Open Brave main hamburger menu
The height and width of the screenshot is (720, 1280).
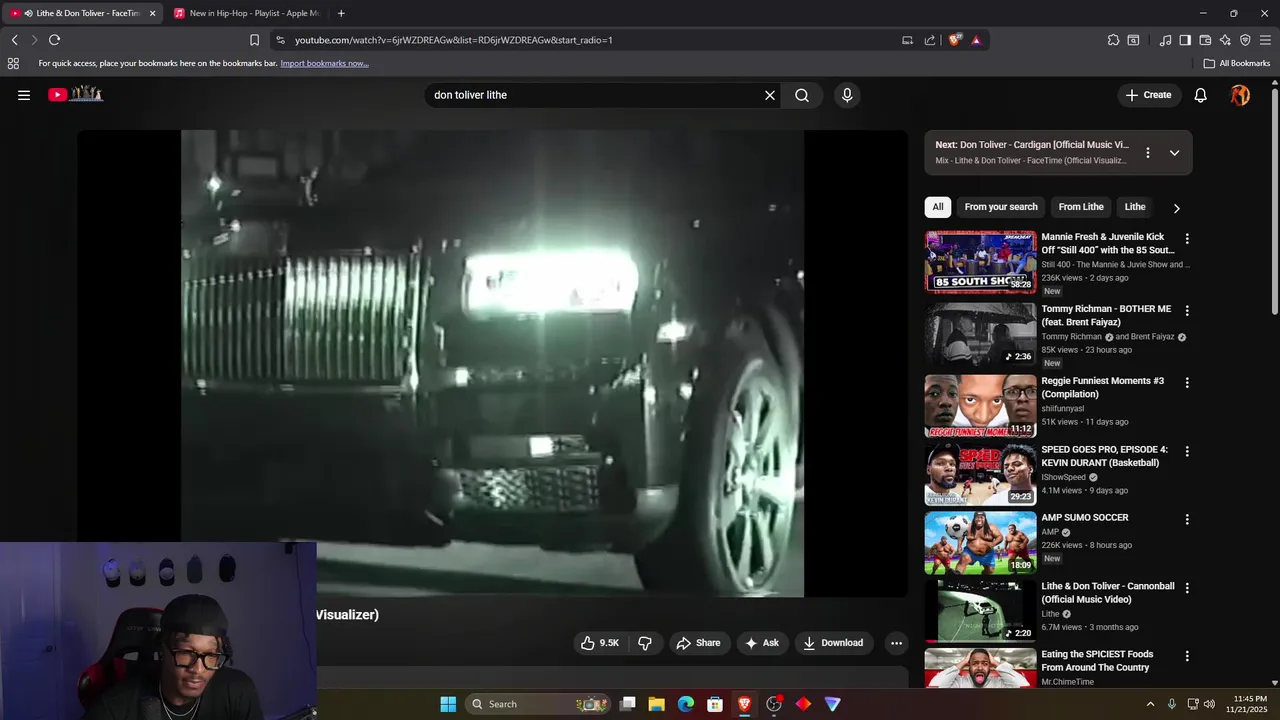pos(1266,40)
